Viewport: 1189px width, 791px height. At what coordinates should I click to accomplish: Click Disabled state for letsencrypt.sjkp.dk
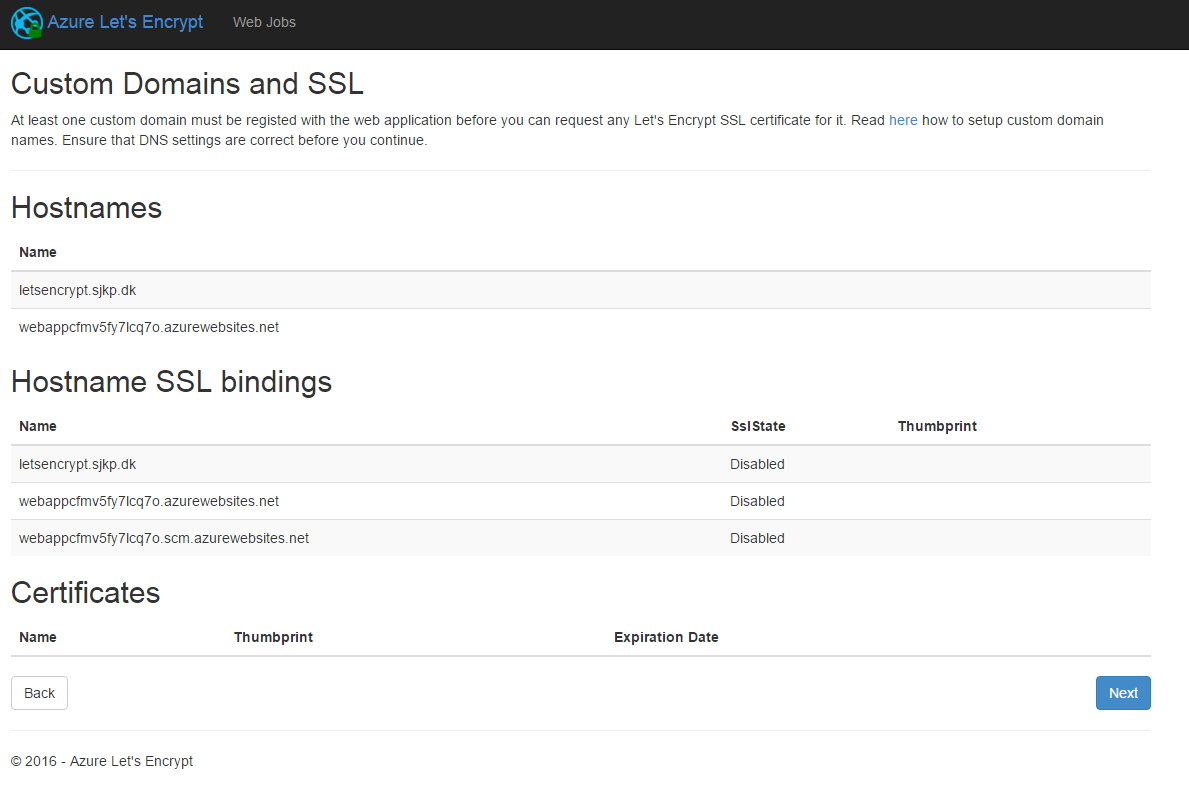click(x=757, y=464)
